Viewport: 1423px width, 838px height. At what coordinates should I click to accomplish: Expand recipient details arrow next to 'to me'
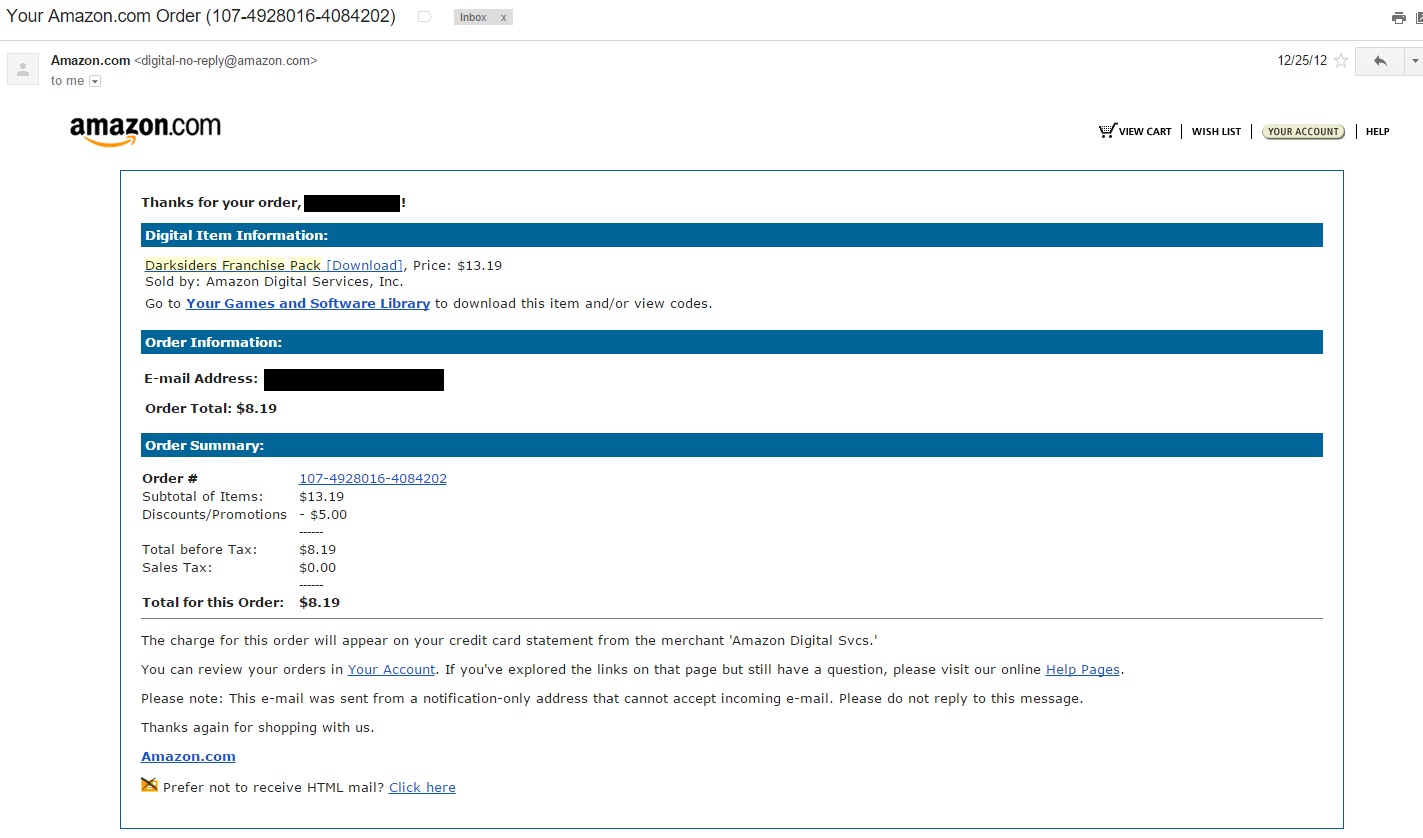tap(95, 81)
